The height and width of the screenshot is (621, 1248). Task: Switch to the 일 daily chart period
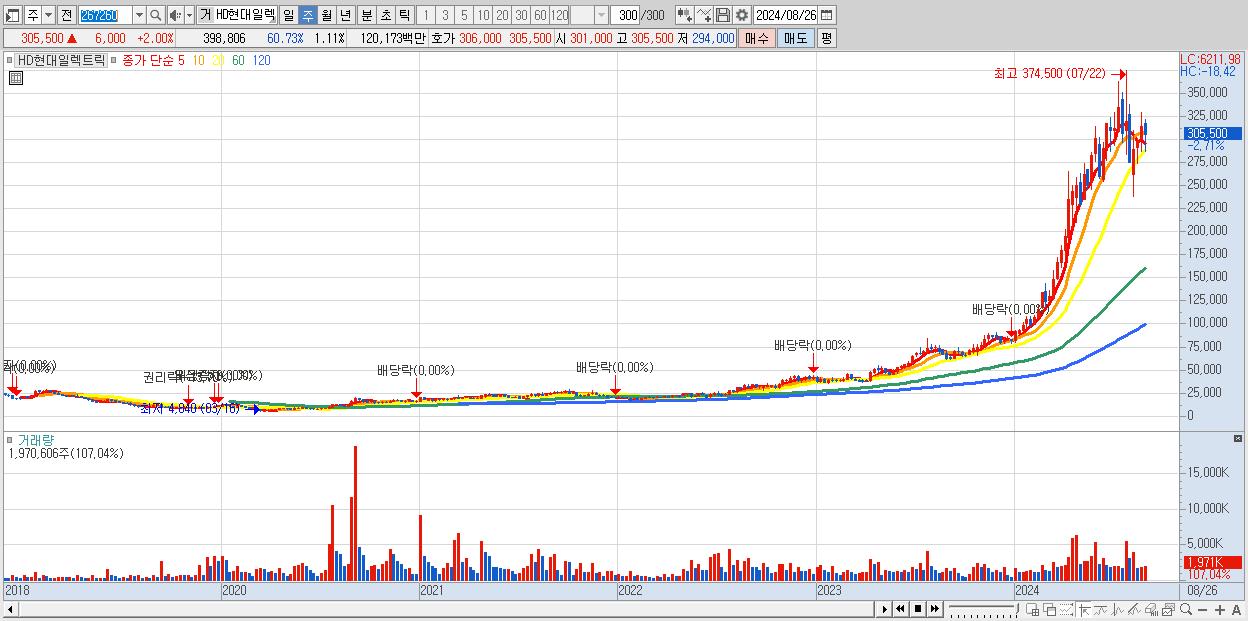[x=288, y=15]
